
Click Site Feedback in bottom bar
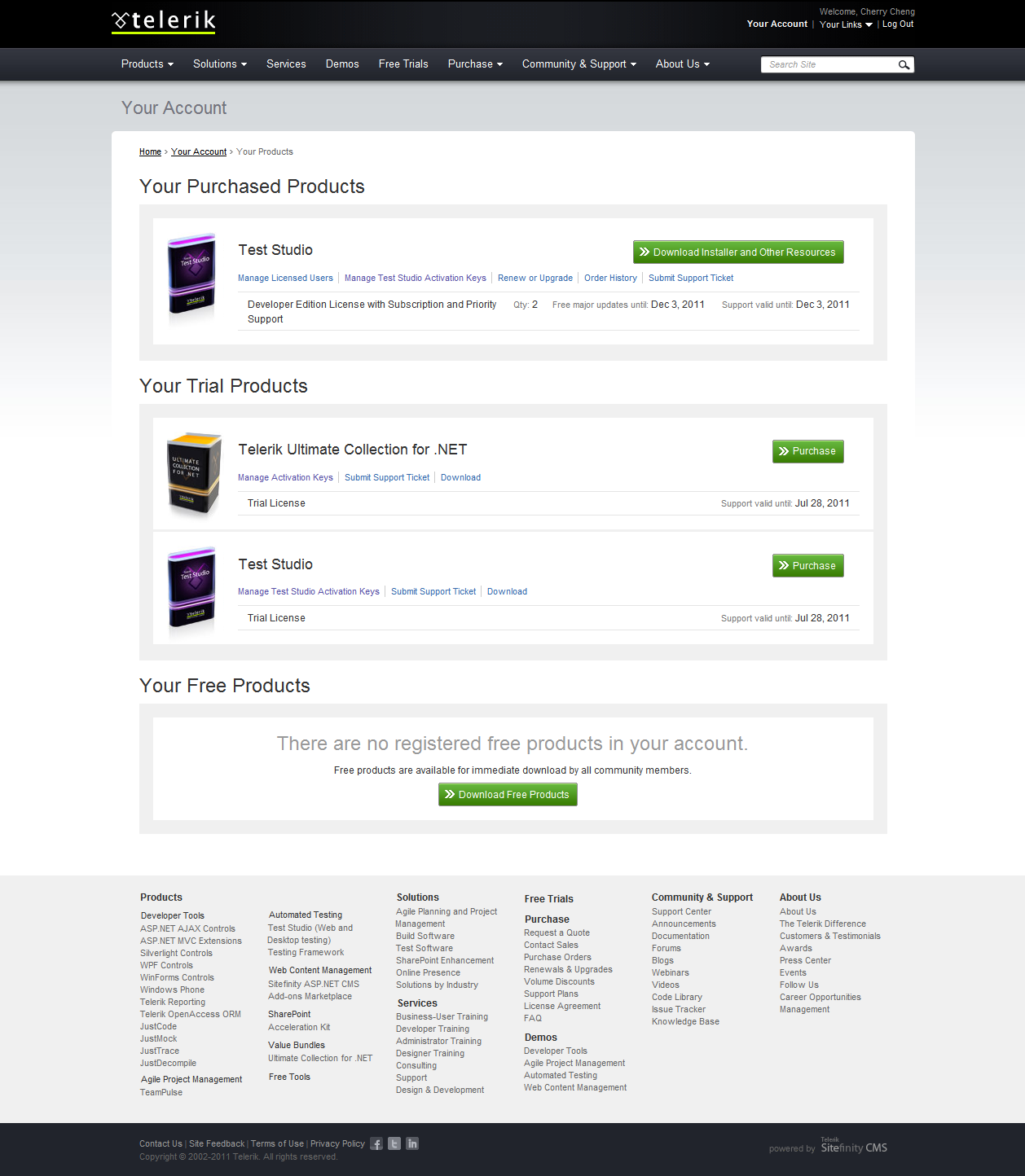click(x=217, y=1143)
